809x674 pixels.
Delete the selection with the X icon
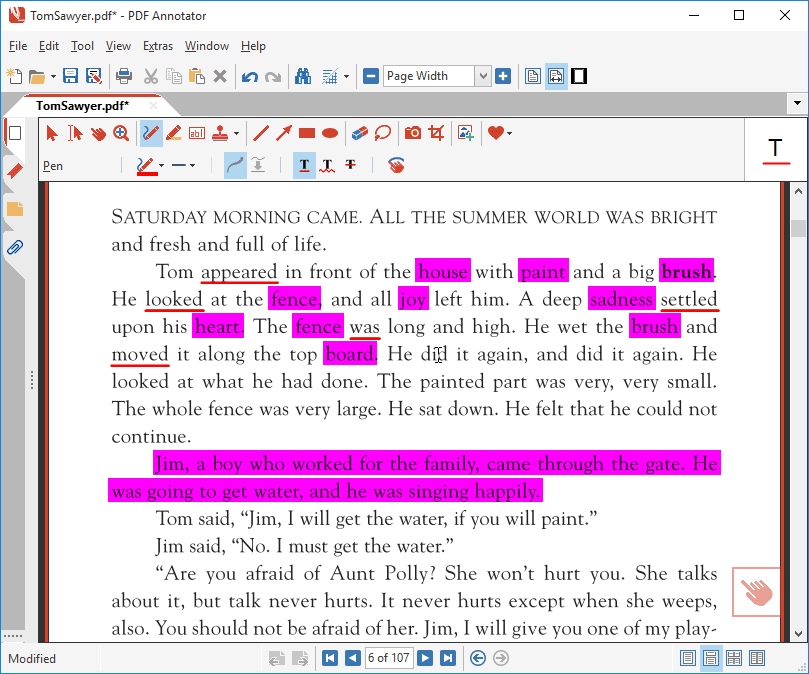(220, 76)
